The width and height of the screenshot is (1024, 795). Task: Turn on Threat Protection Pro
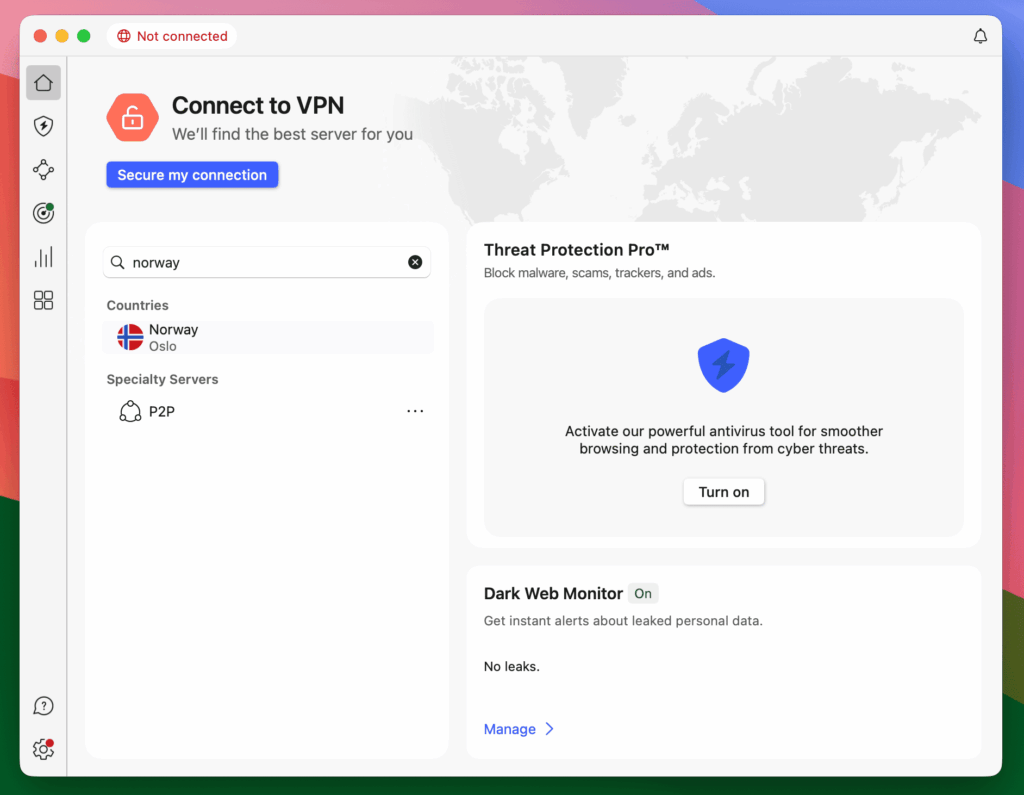coord(723,492)
